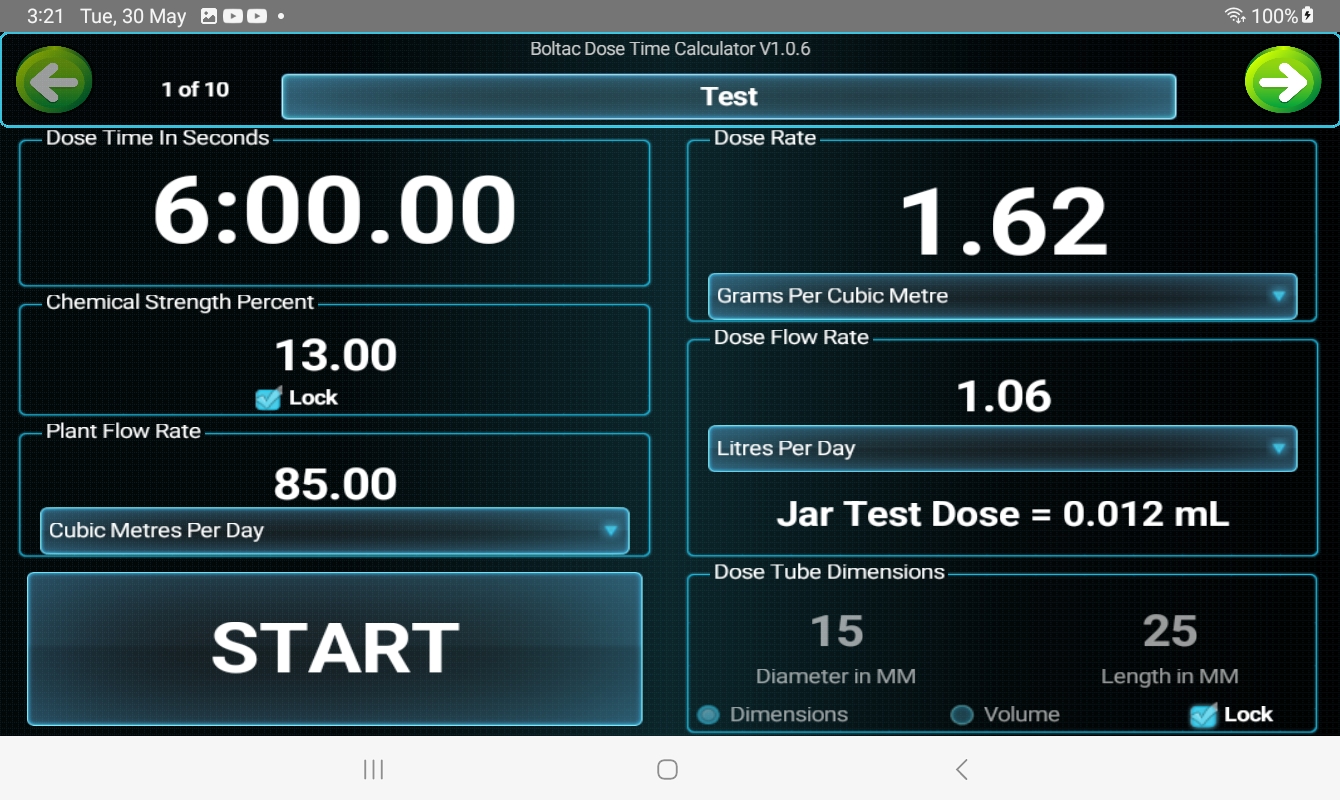Tap the Android recent apps button
This screenshot has width=1340, height=800.
pyautogui.click(x=373, y=769)
